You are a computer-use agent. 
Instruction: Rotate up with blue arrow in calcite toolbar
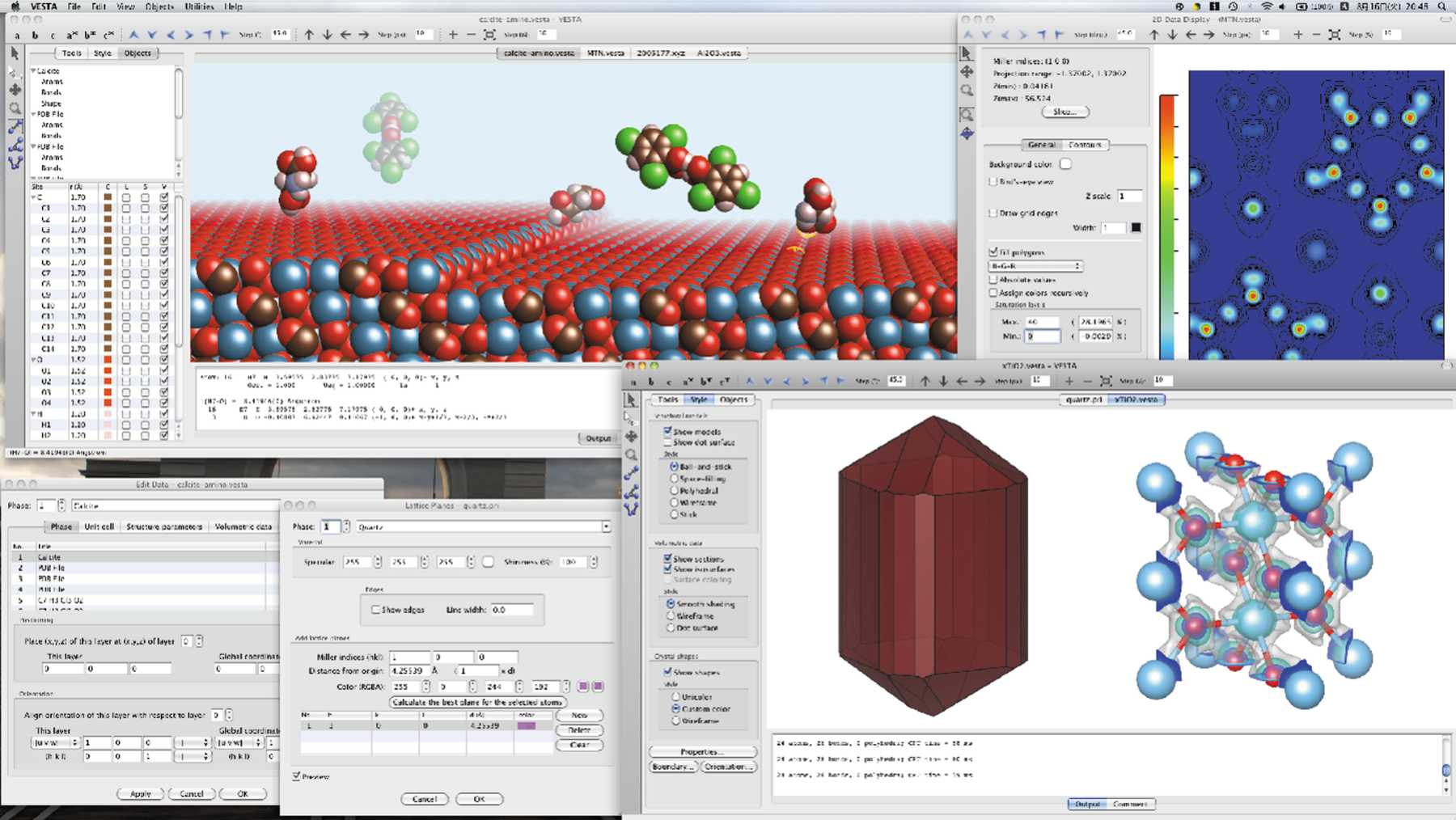point(133,35)
